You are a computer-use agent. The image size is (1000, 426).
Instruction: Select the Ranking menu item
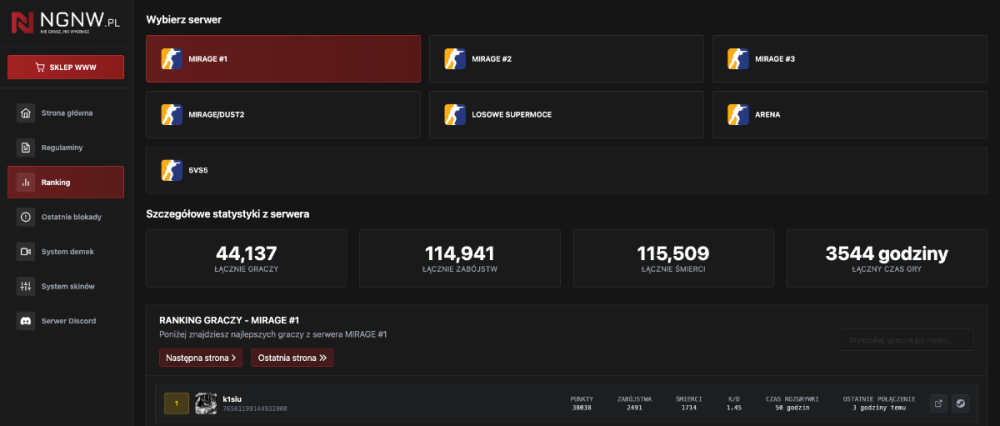coord(66,182)
